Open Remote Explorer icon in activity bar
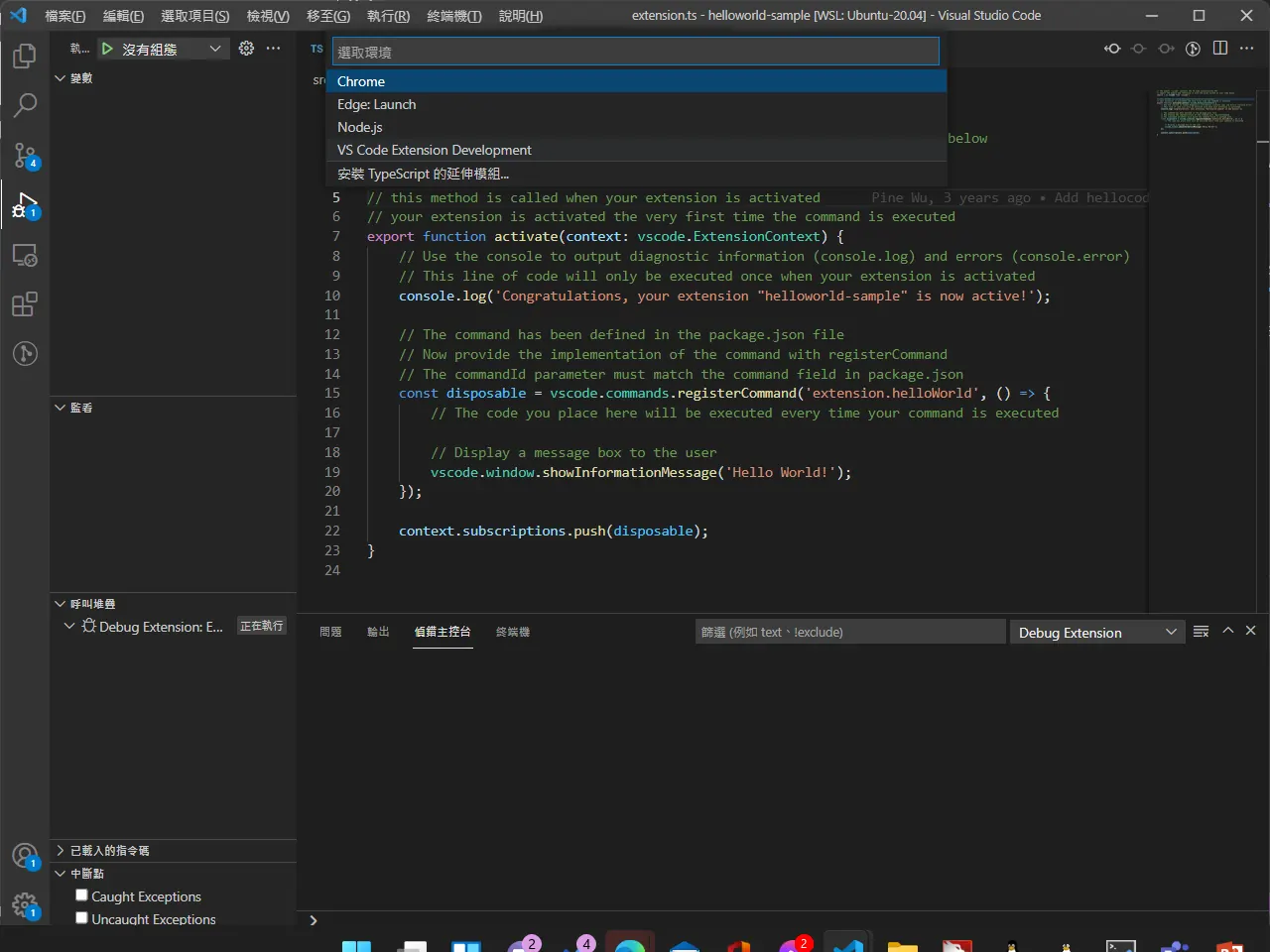The image size is (1270, 952). pos(25,255)
